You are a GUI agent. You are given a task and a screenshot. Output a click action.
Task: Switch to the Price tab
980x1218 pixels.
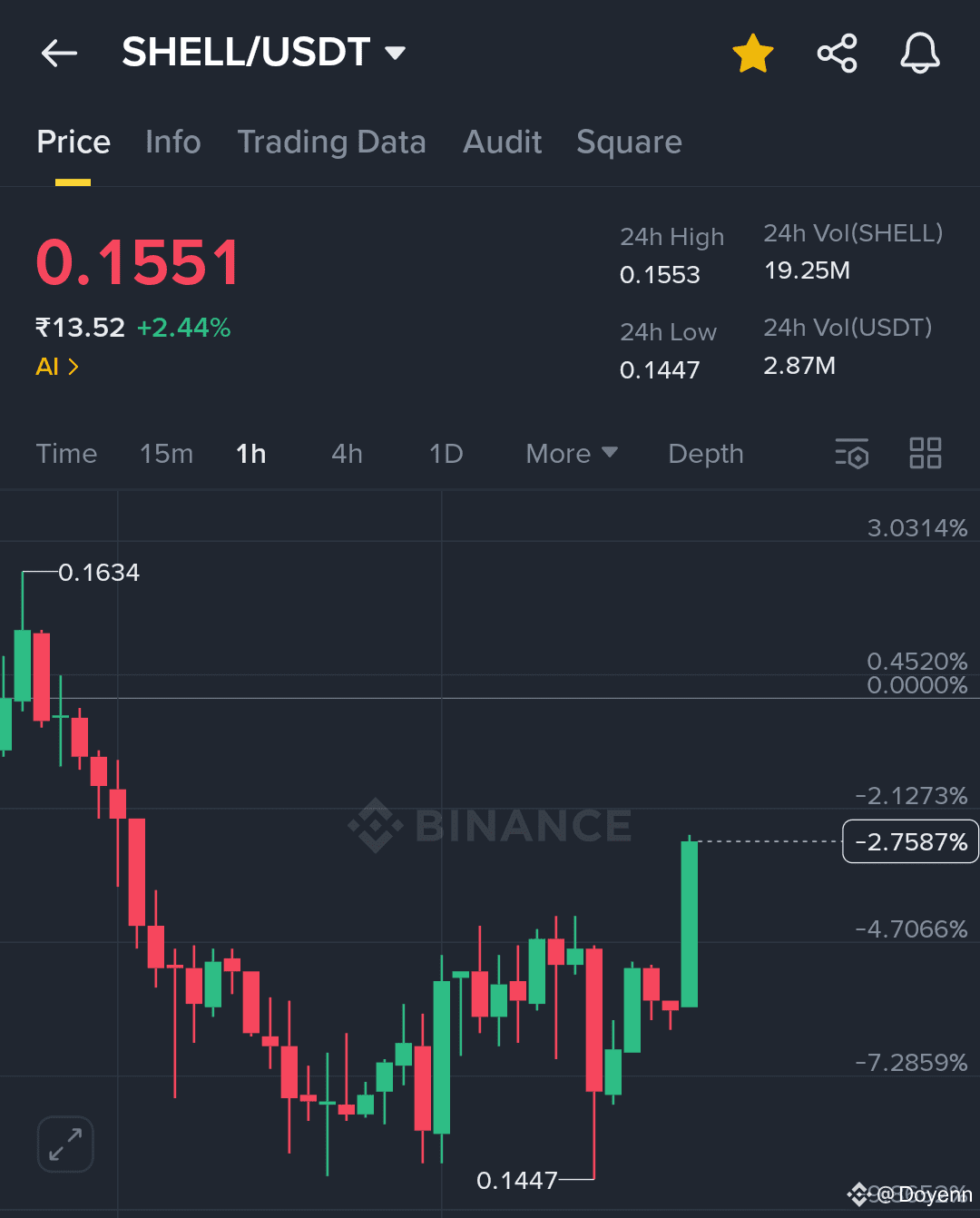tap(73, 142)
